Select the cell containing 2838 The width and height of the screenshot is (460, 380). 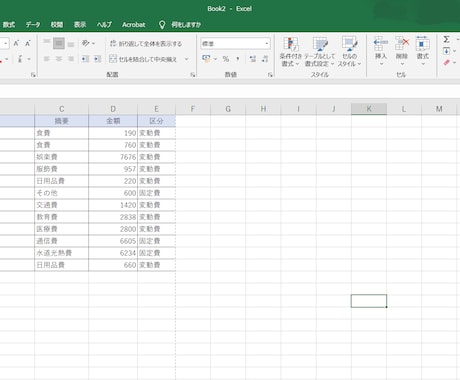click(x=113, y=217)
